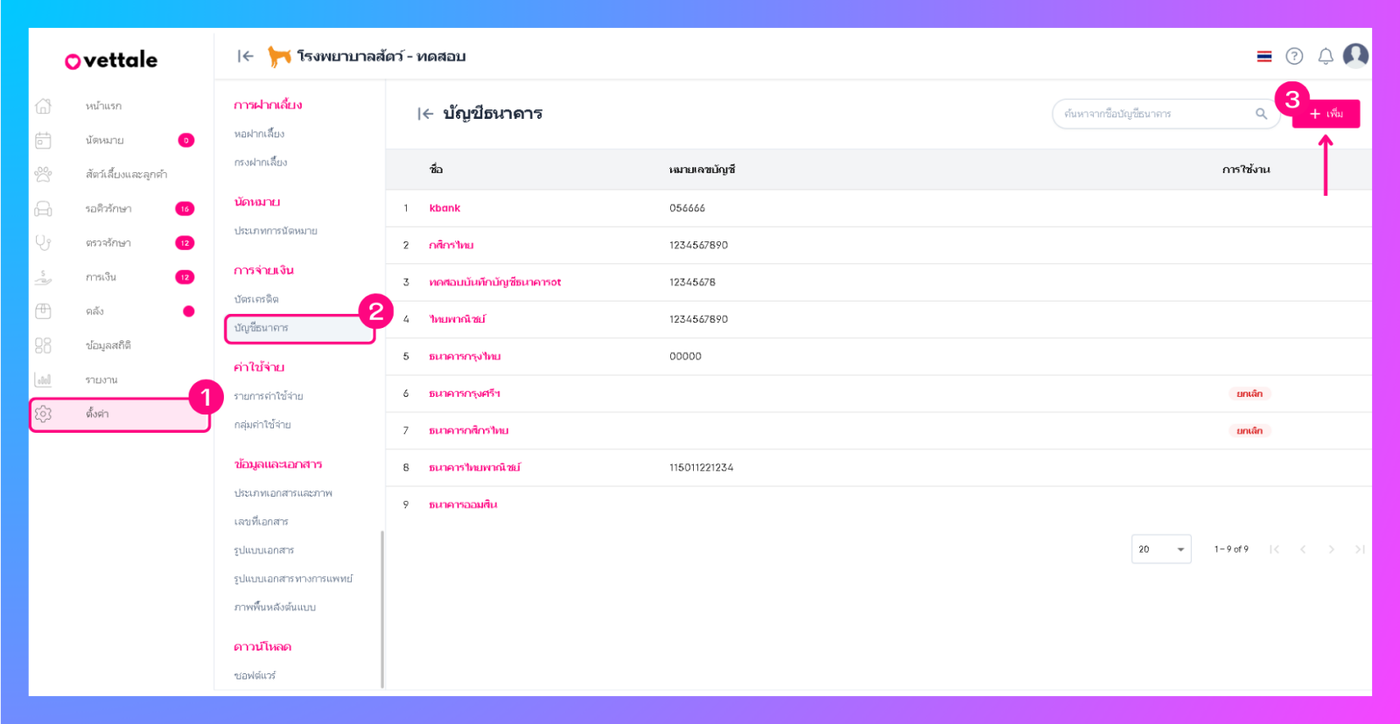
Task: Open the user profile avatar
Action: pos(1356,56)
